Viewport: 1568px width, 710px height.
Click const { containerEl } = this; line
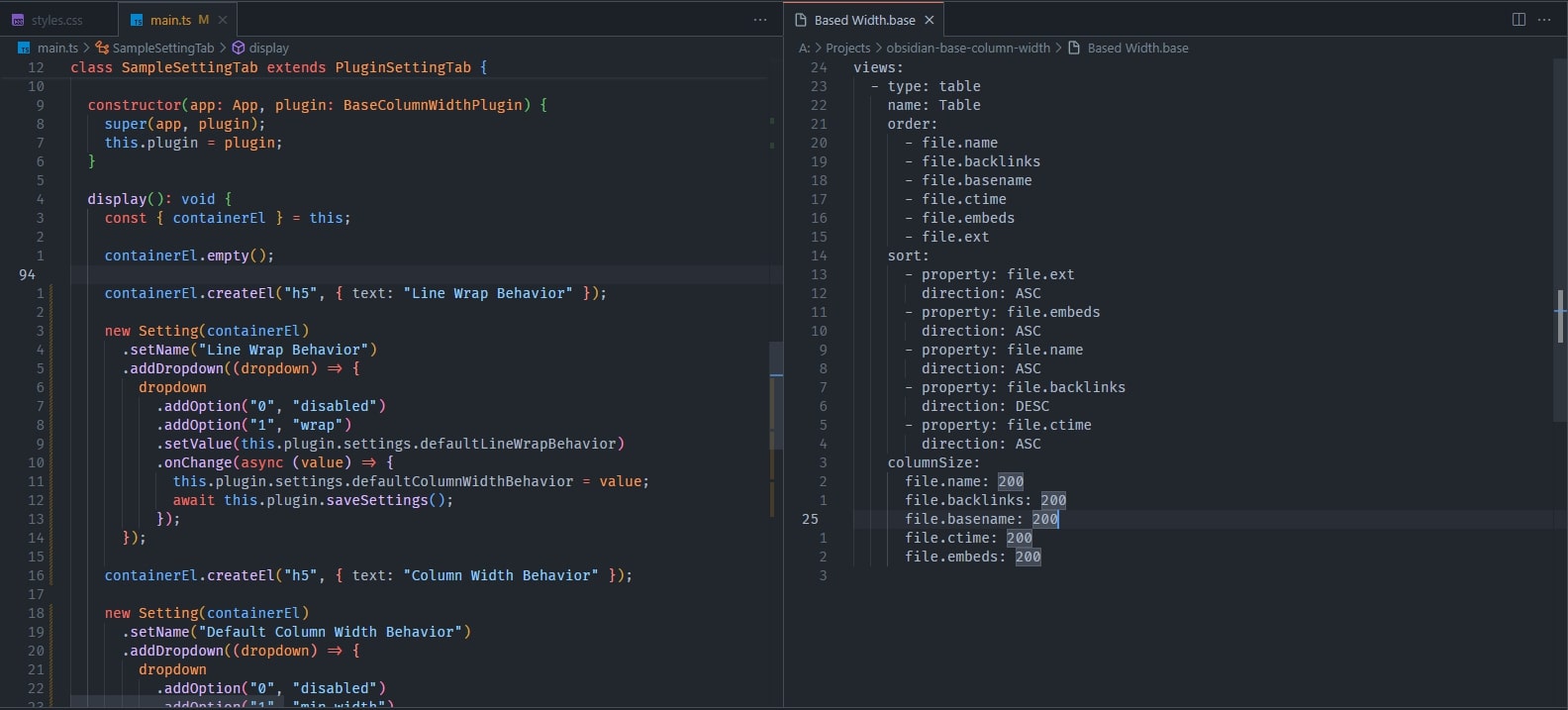click(x=228, y=218)
